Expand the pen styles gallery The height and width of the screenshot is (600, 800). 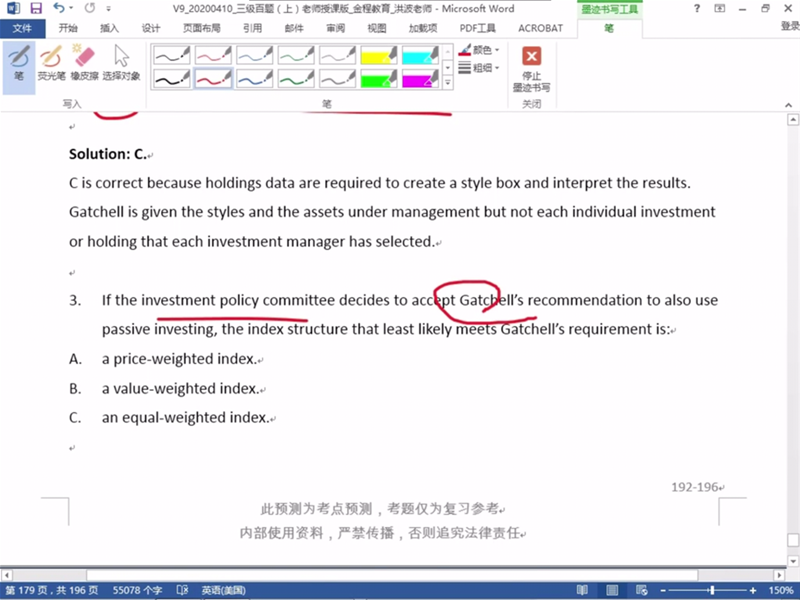447,82
